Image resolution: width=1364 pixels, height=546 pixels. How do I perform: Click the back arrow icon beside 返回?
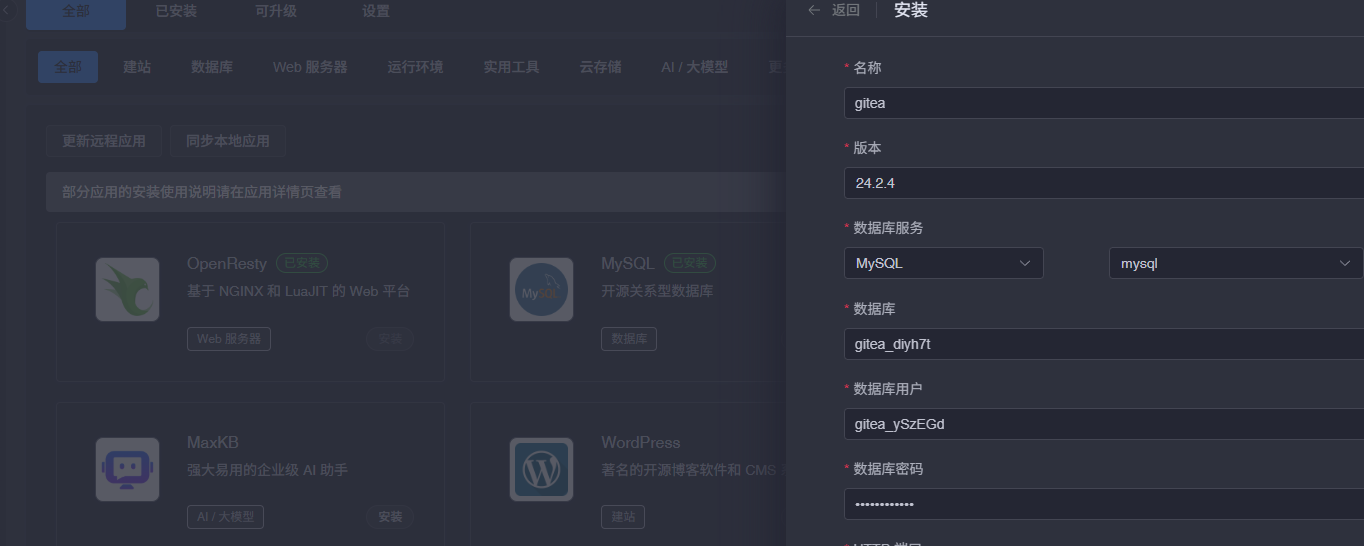(814, 10)
